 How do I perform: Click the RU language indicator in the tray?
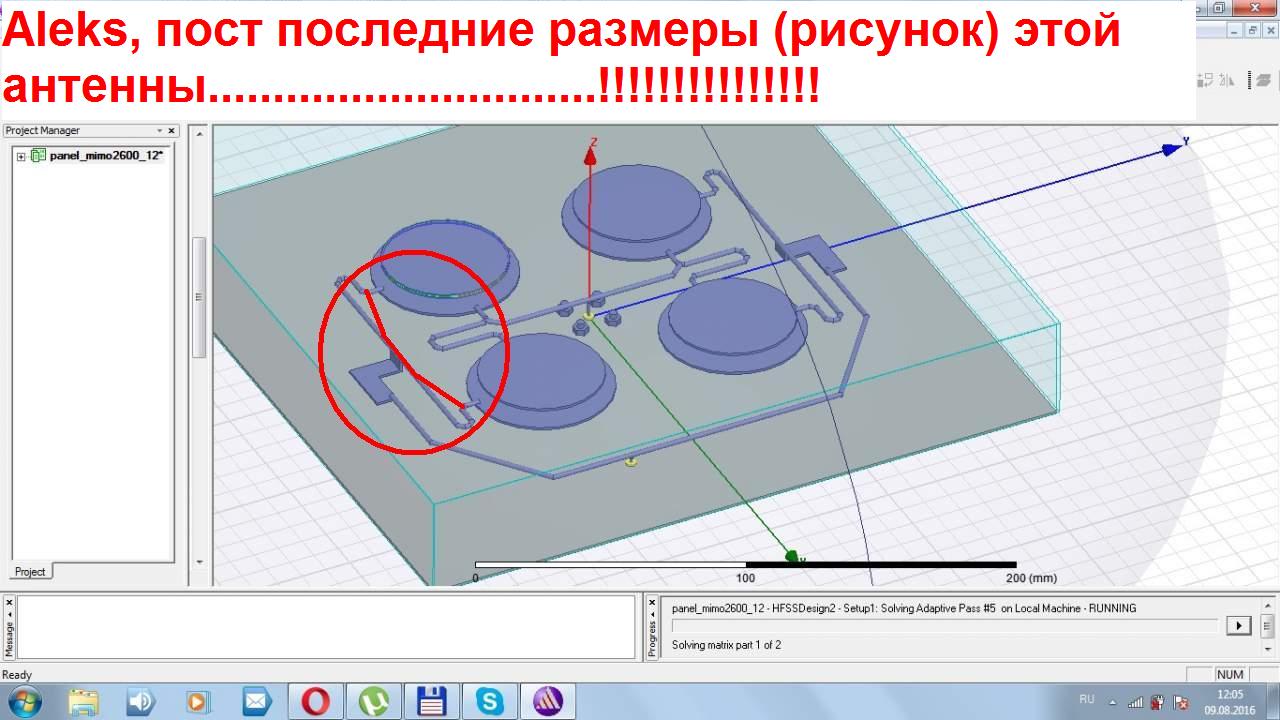[x=1087, y=700]
